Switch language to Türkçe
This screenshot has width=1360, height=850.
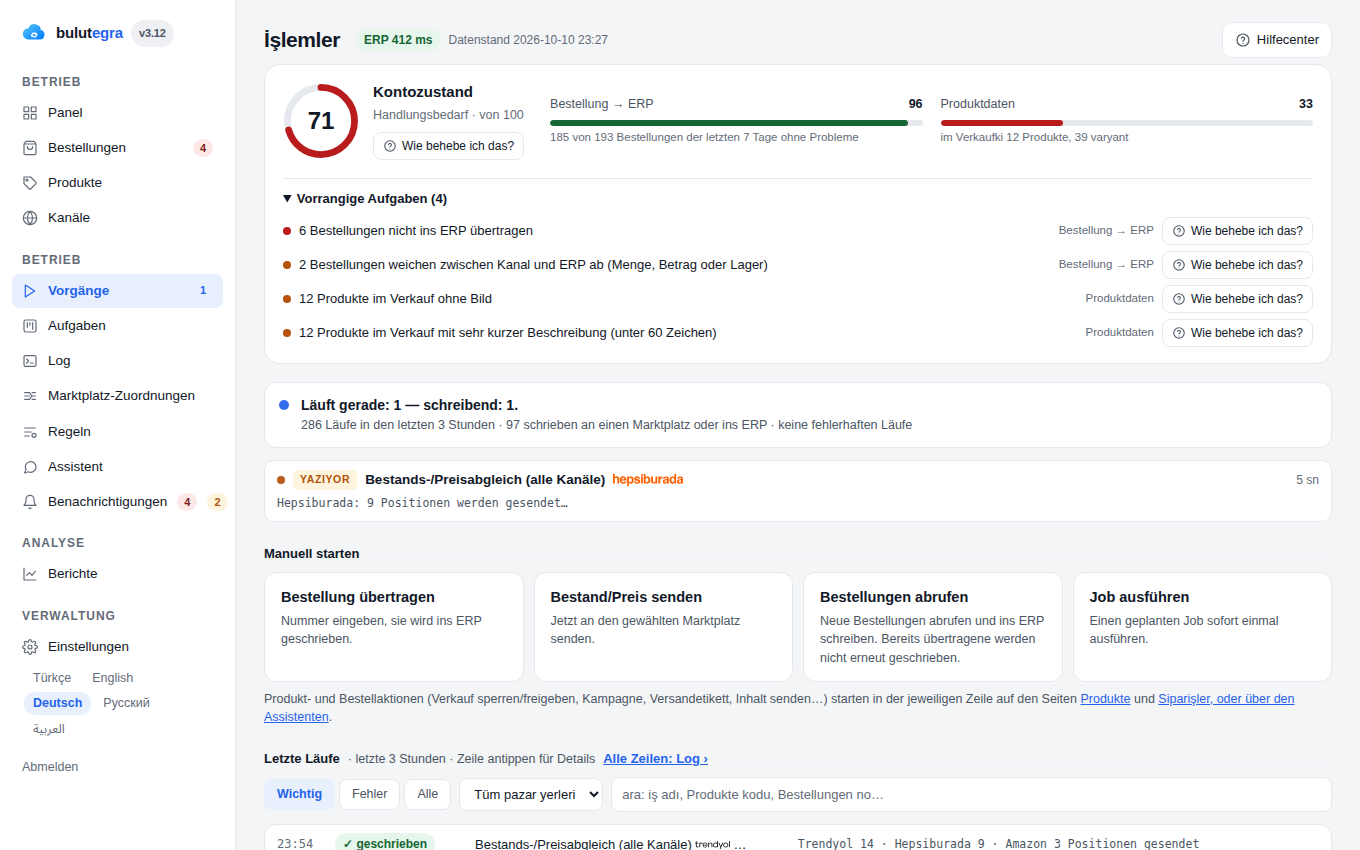(x=52, y=678)
